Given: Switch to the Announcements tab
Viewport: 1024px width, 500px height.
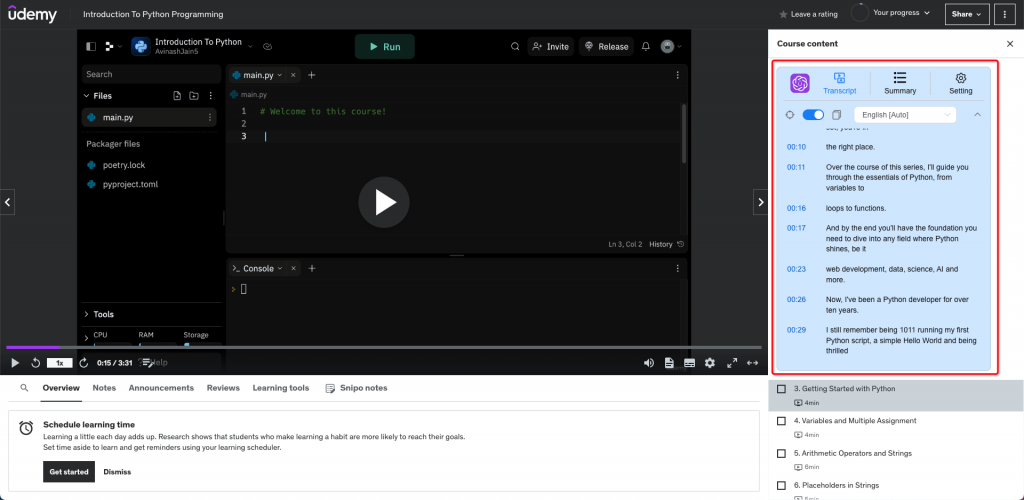Looking at the screenshot, I should [x=161, y=388].
